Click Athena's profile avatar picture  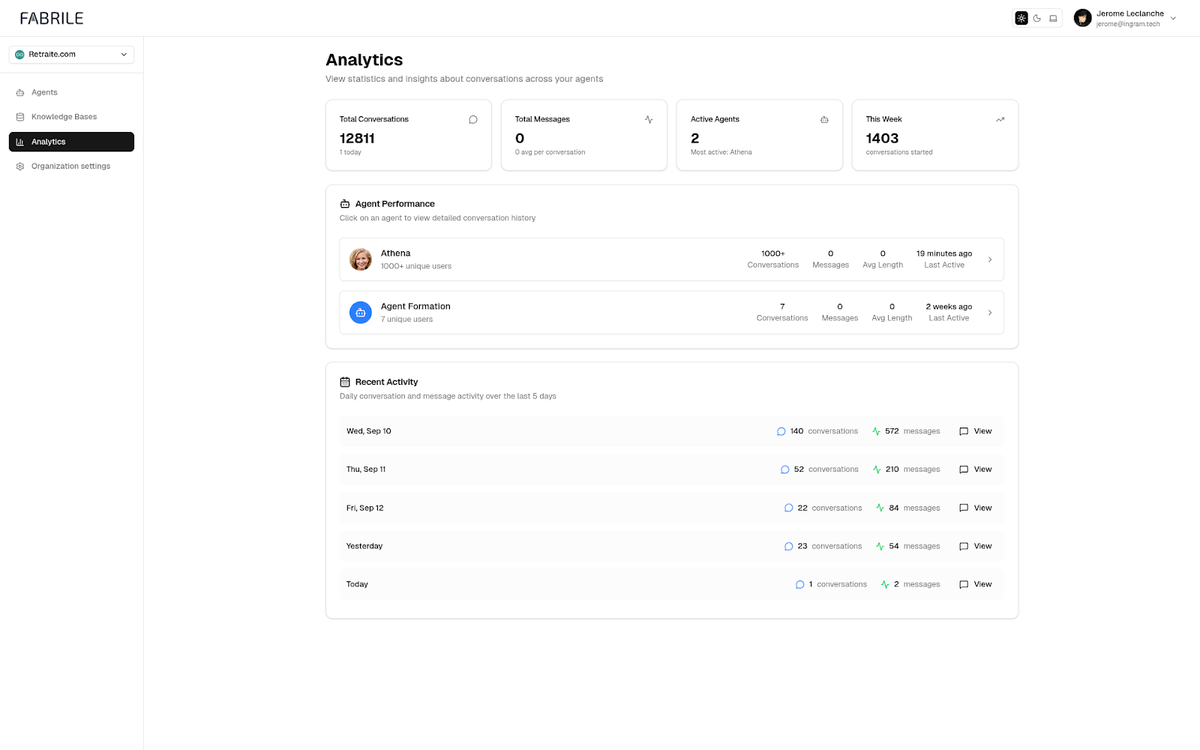[360, 258]
